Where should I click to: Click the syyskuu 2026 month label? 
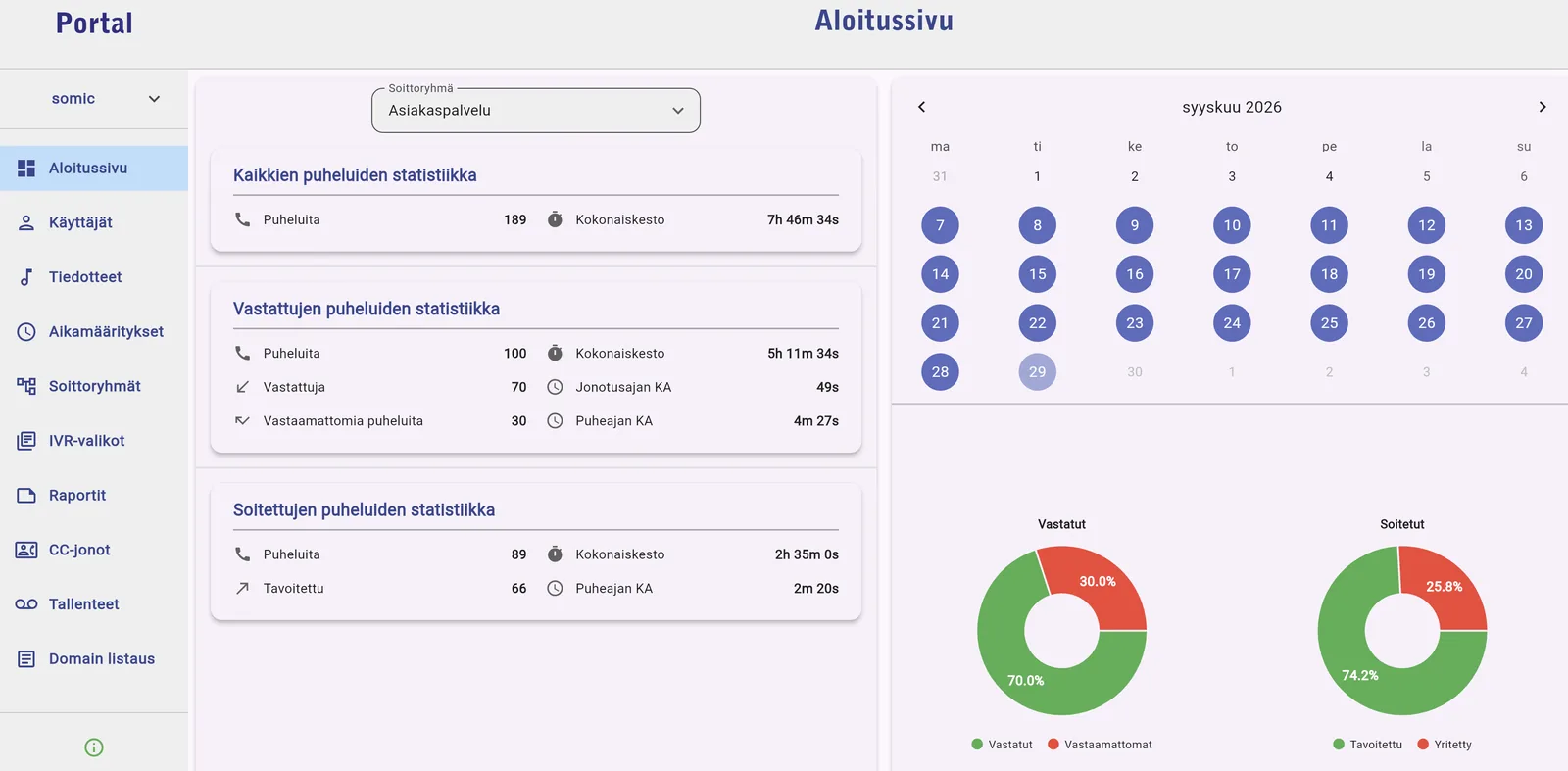click(1232, 107)
